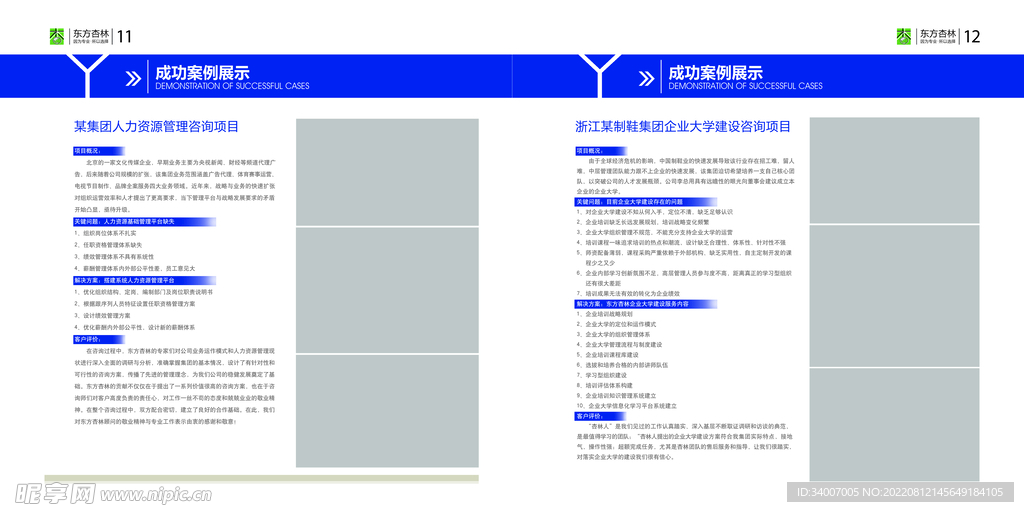Image resolution: width=1024 pixels, height=512 pixels.
Task: Select the 成功案例展示 heading on page 11
Action: 202,73
